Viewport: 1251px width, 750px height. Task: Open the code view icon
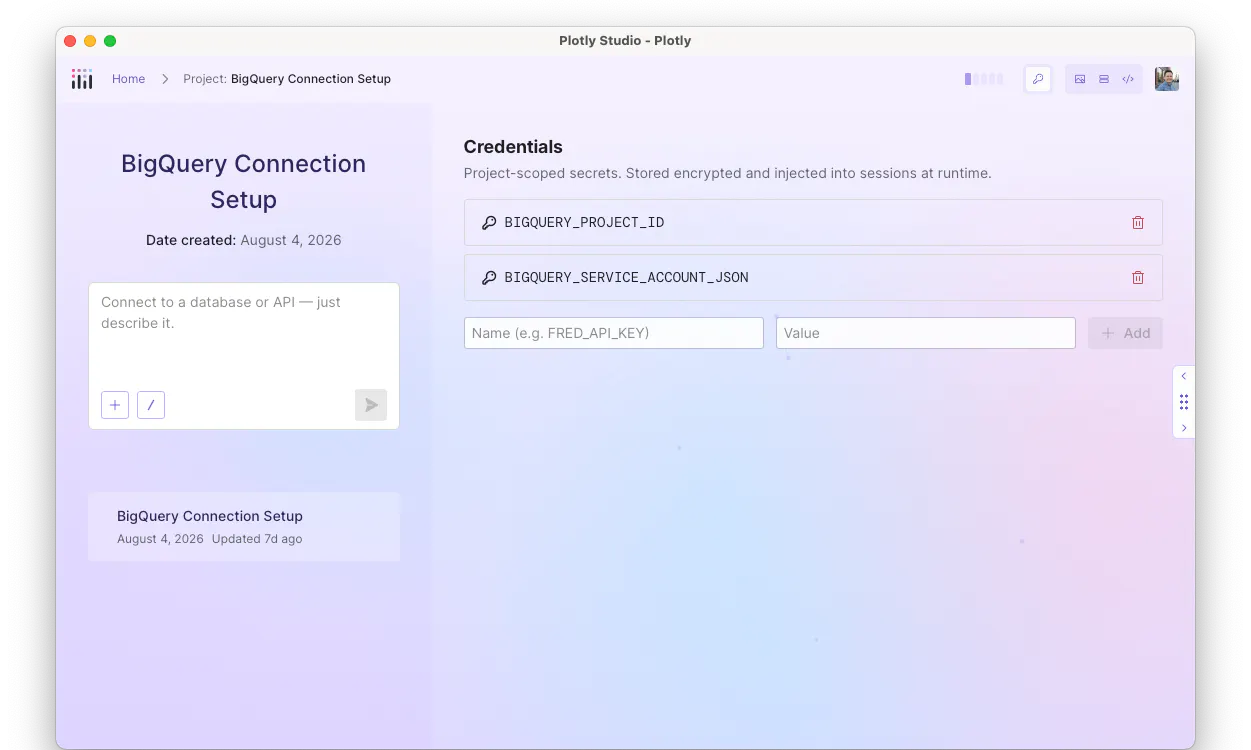(x=1128, y=79)
